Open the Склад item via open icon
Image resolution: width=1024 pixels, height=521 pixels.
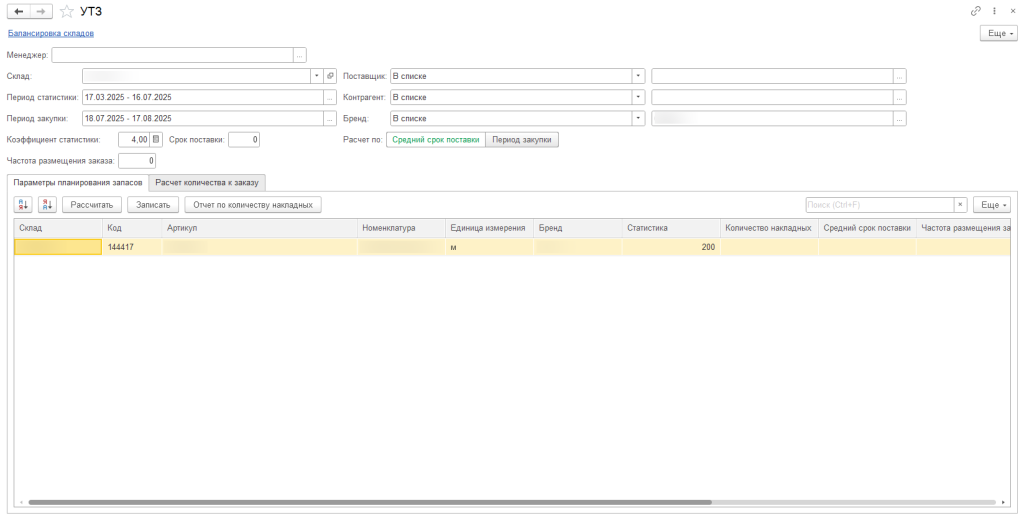point(330,76)
